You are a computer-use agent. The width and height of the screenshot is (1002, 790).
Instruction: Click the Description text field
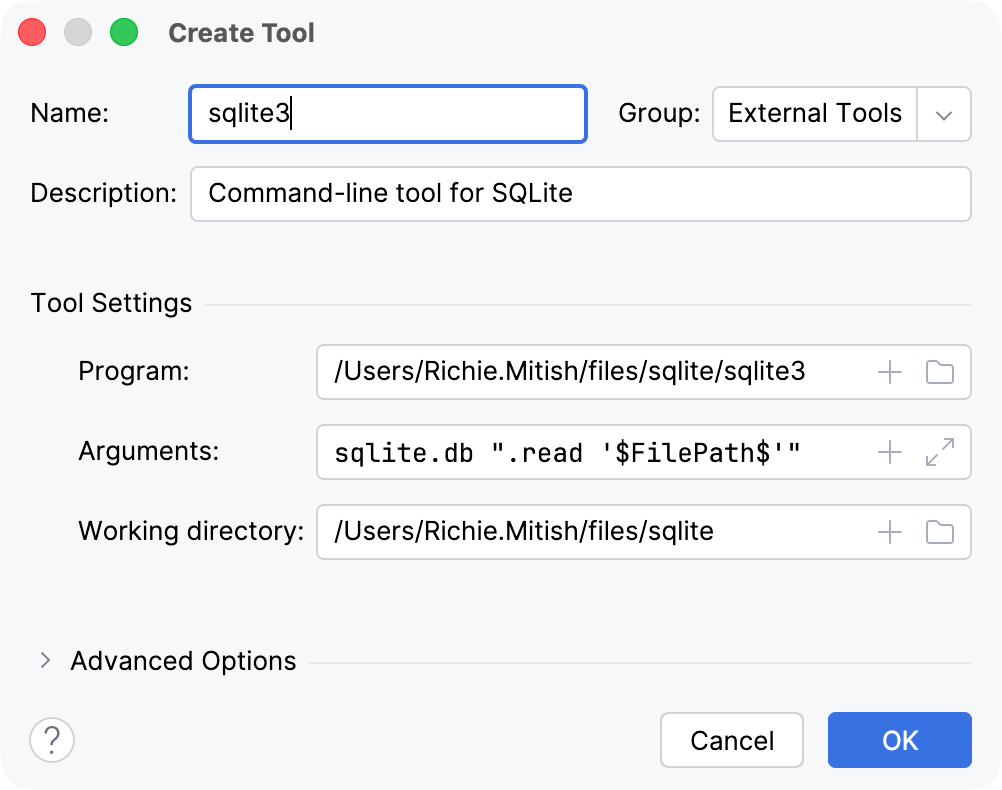pyautogui.click(x=580, y=194)
